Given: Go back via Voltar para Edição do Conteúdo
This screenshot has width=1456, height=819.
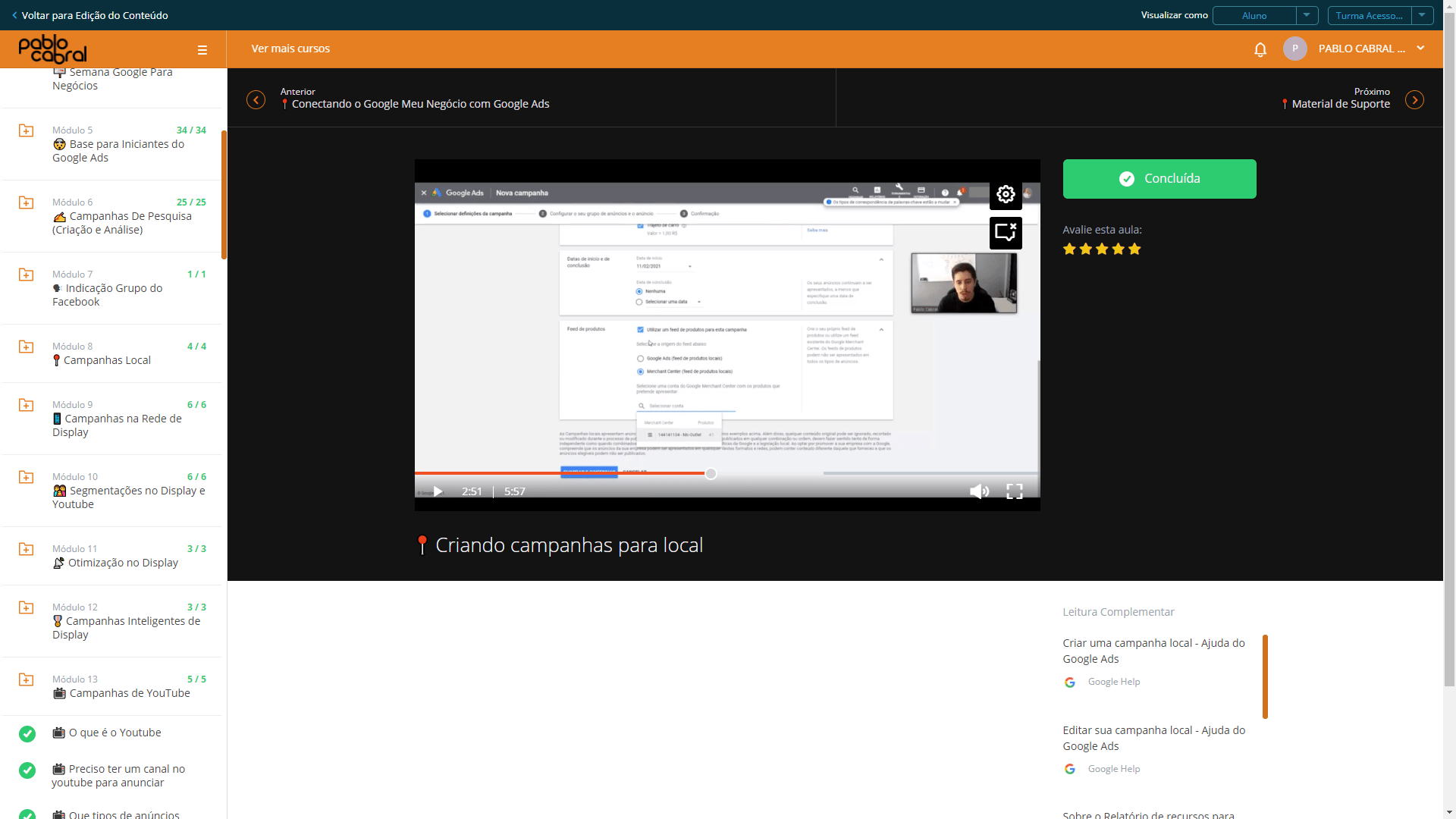Looking at the screenshot, I should (89, 15).
